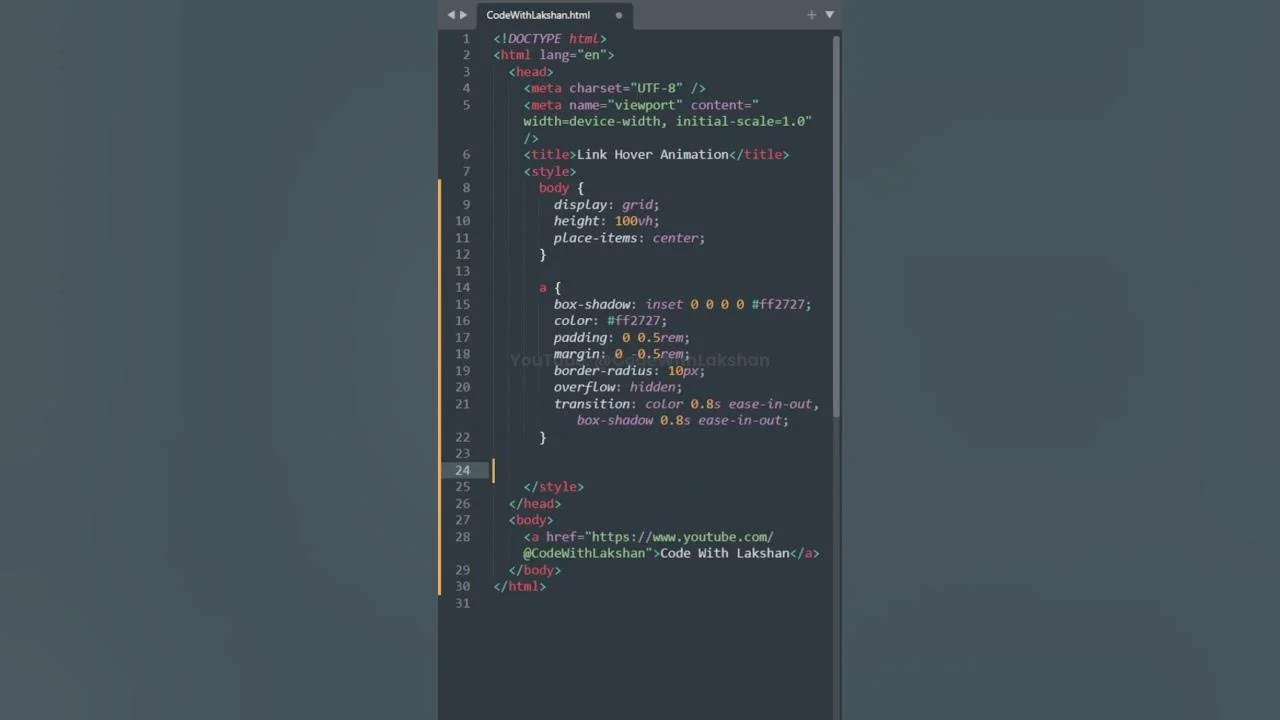Place cursor on 'overflow: hidden' line
This screenshot has width=1280, height=720.
(617, 387)
